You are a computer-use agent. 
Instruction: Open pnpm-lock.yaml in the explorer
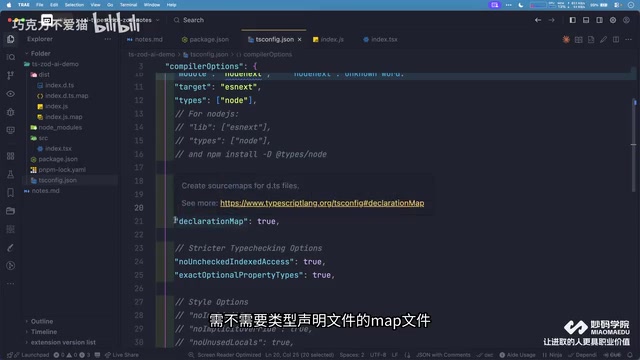(62, 169)
